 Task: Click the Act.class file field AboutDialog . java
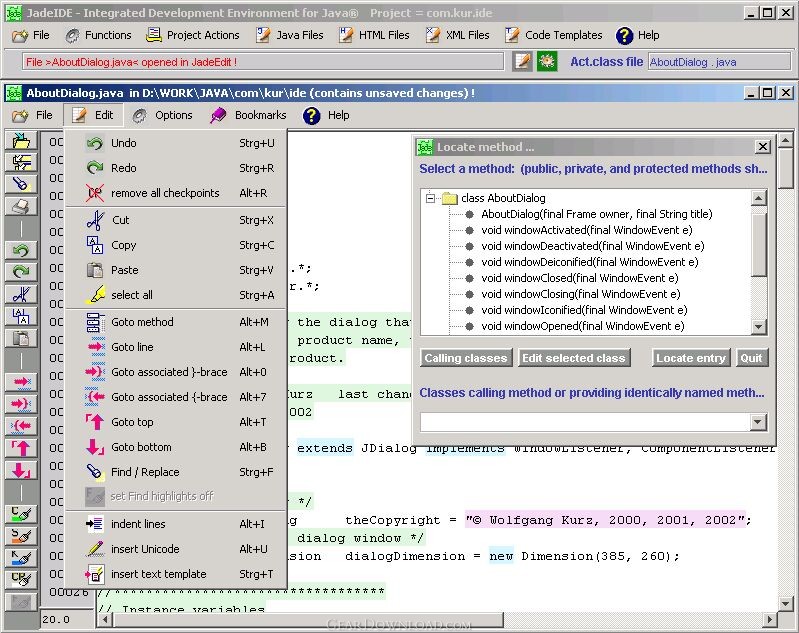click(719, 62)
